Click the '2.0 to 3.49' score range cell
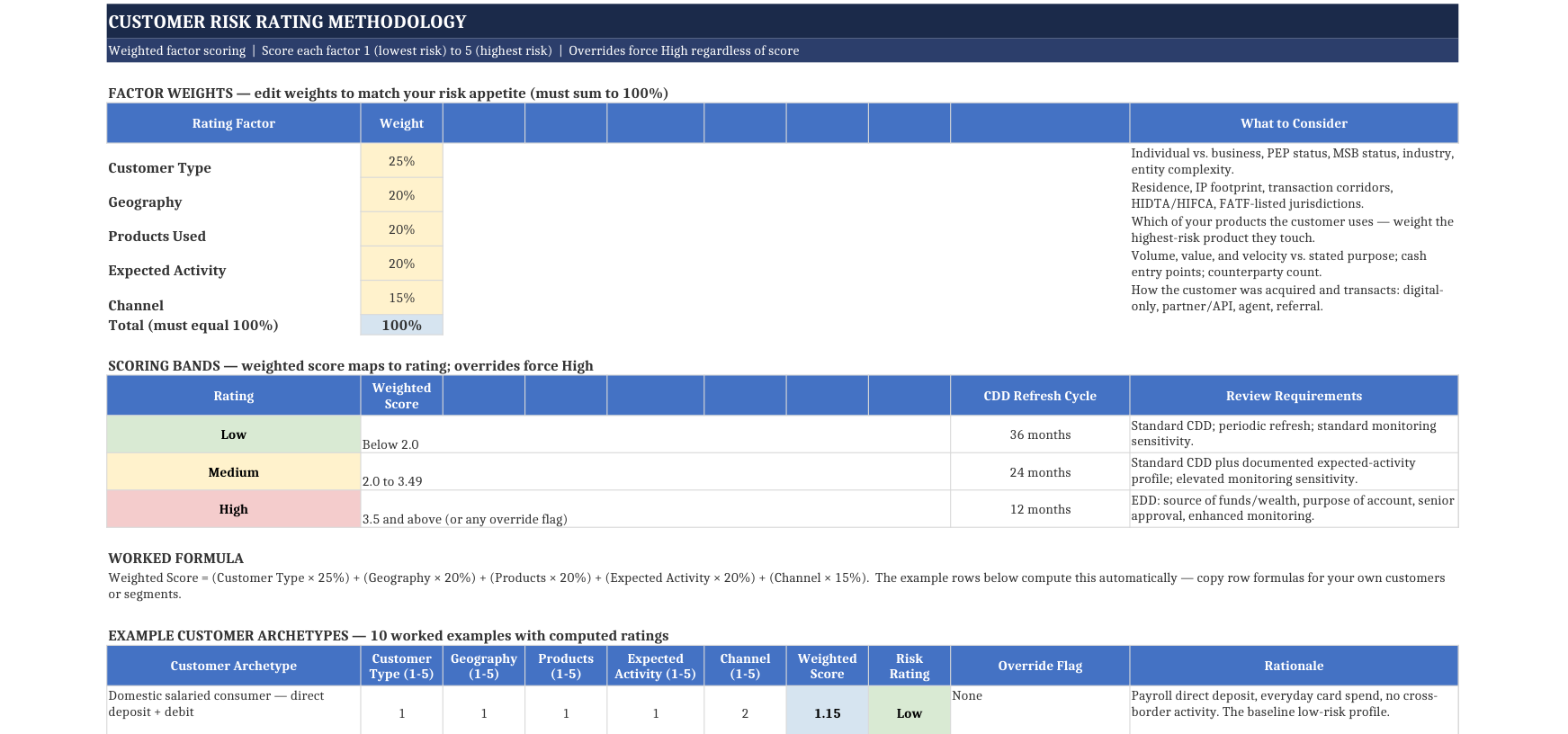Screen dimensions: 1568x734 [x=655, y=472]
